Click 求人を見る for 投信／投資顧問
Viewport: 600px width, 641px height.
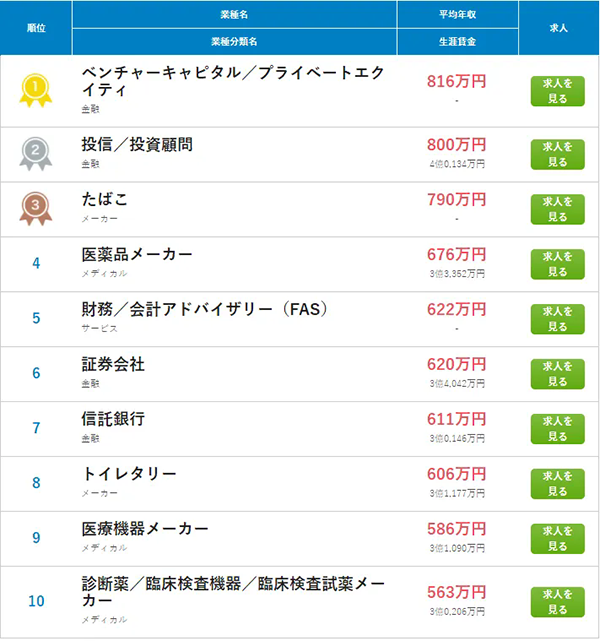tap(557, 155)
